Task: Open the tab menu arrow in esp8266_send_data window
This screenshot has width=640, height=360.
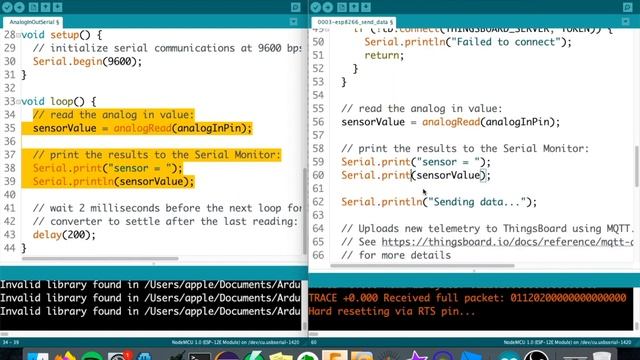Action: (626, 21)
